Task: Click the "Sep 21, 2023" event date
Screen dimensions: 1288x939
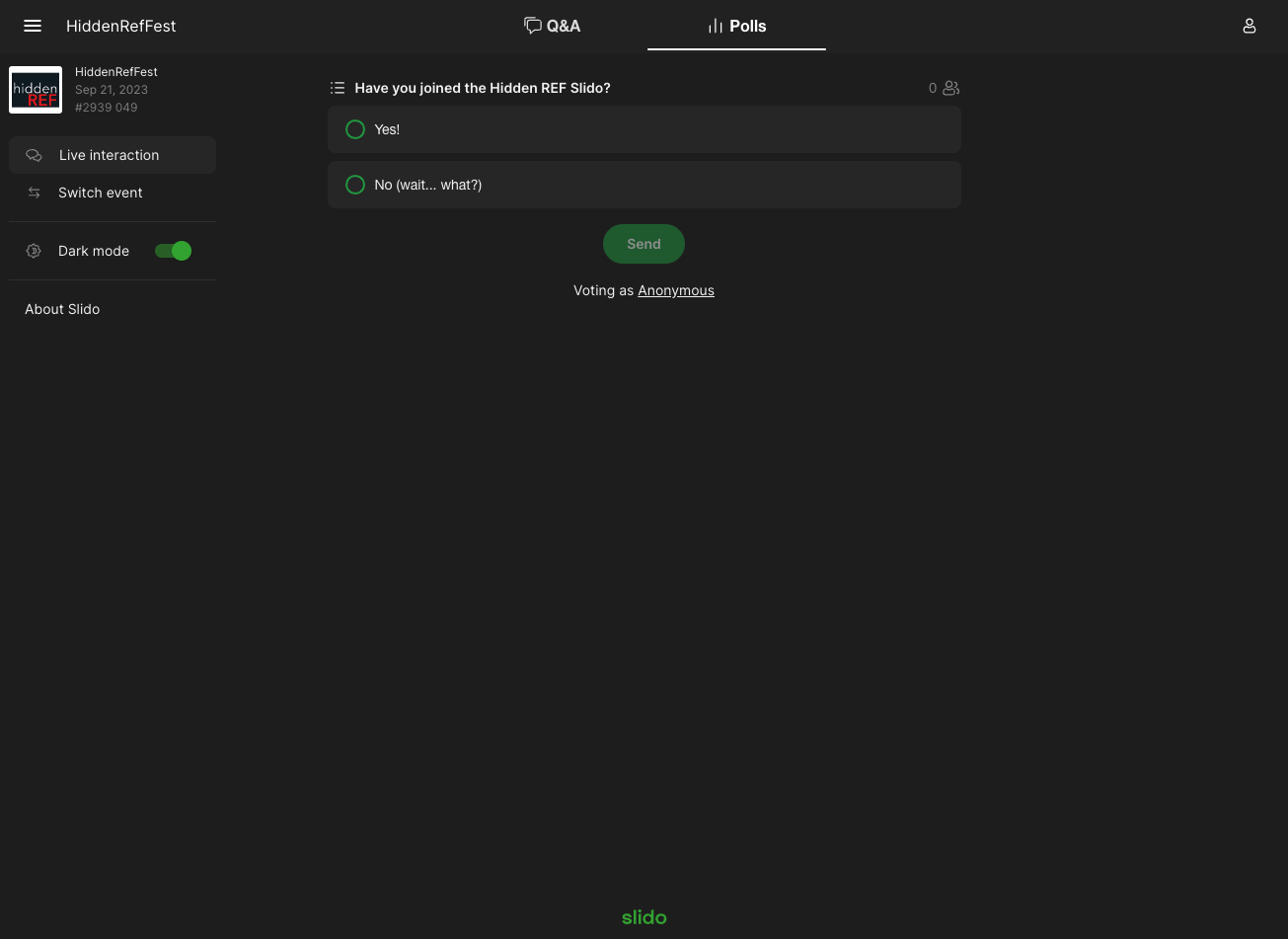Action: coord(112,90)
